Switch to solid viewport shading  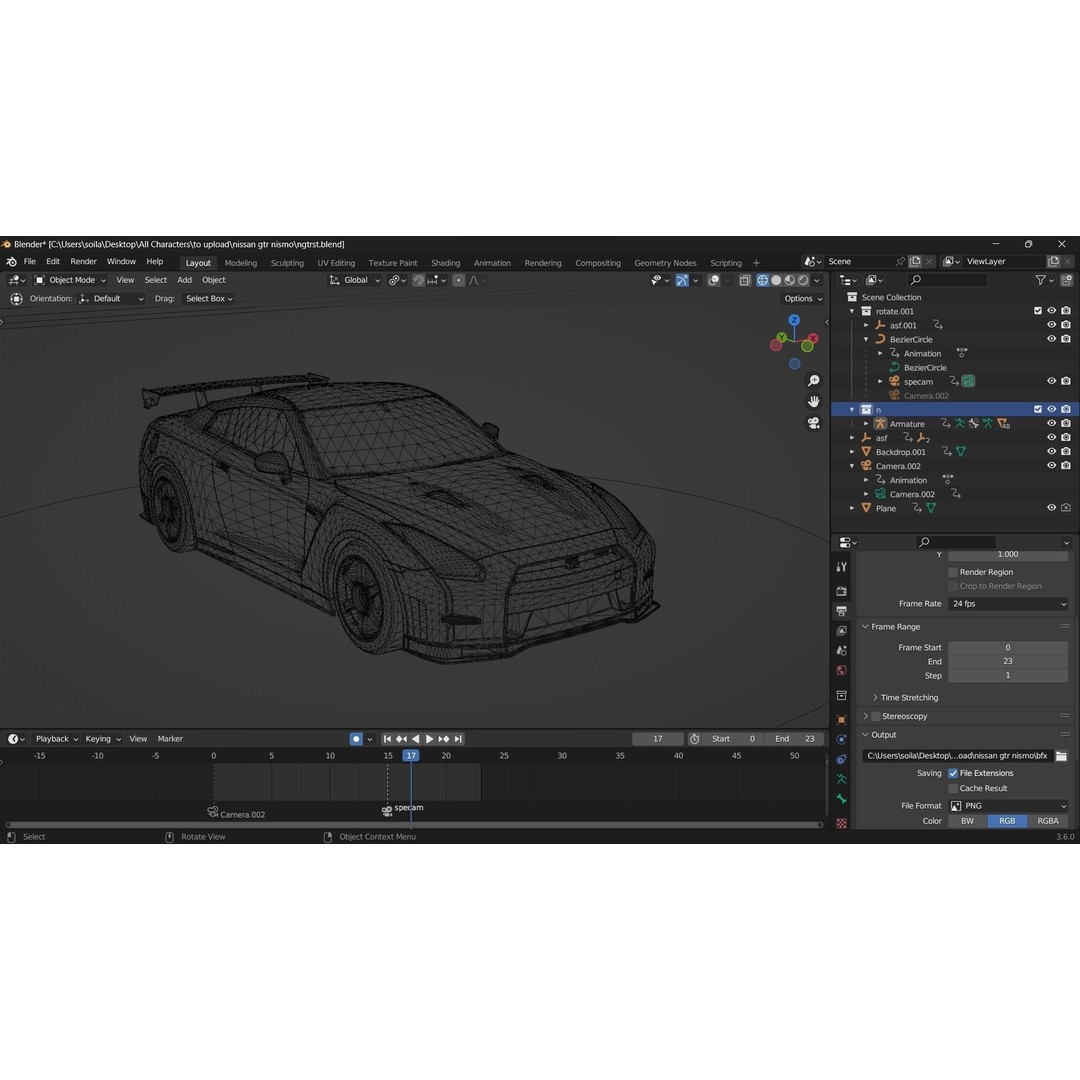pyautogui.click(x=776, y=280)
